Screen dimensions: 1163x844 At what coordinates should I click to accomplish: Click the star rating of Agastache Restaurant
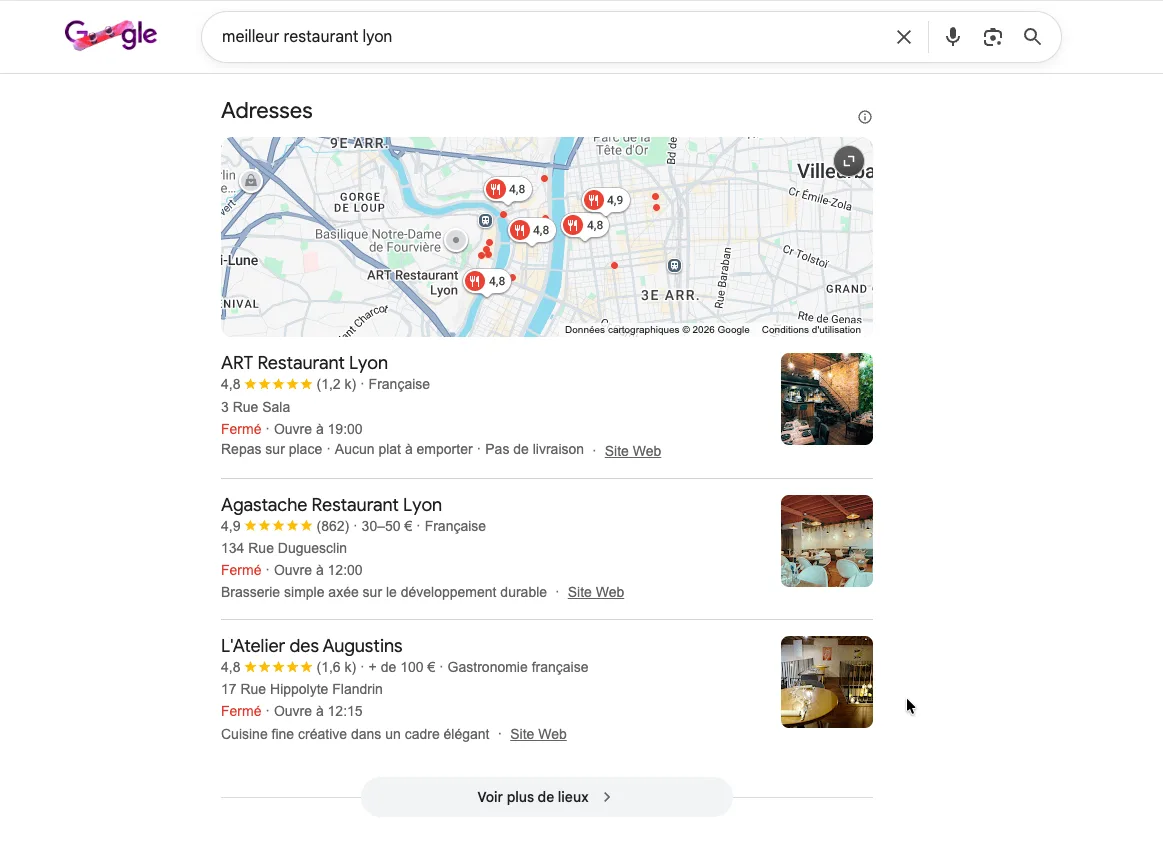click(x=278, y=526)
